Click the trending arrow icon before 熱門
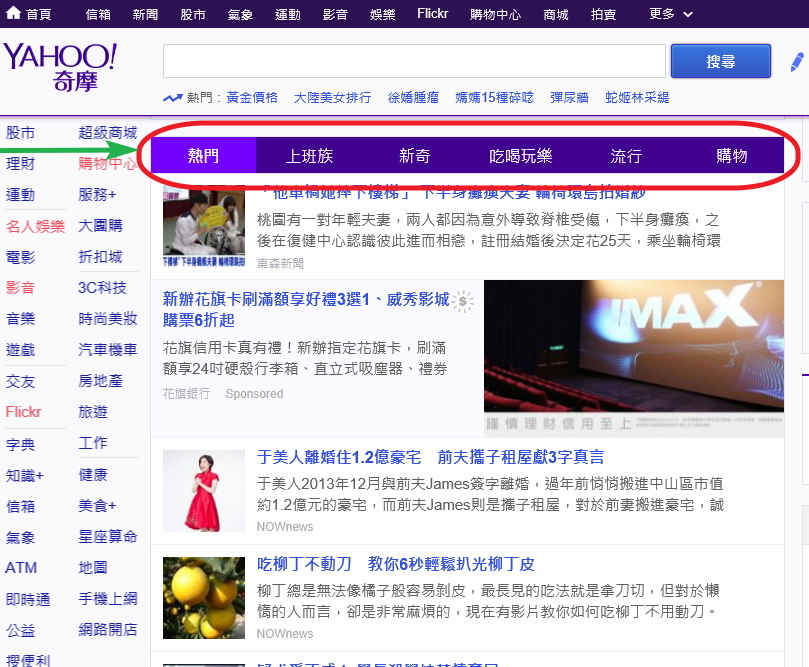This screenshot has height=667, width=809. tap(173, 97)
